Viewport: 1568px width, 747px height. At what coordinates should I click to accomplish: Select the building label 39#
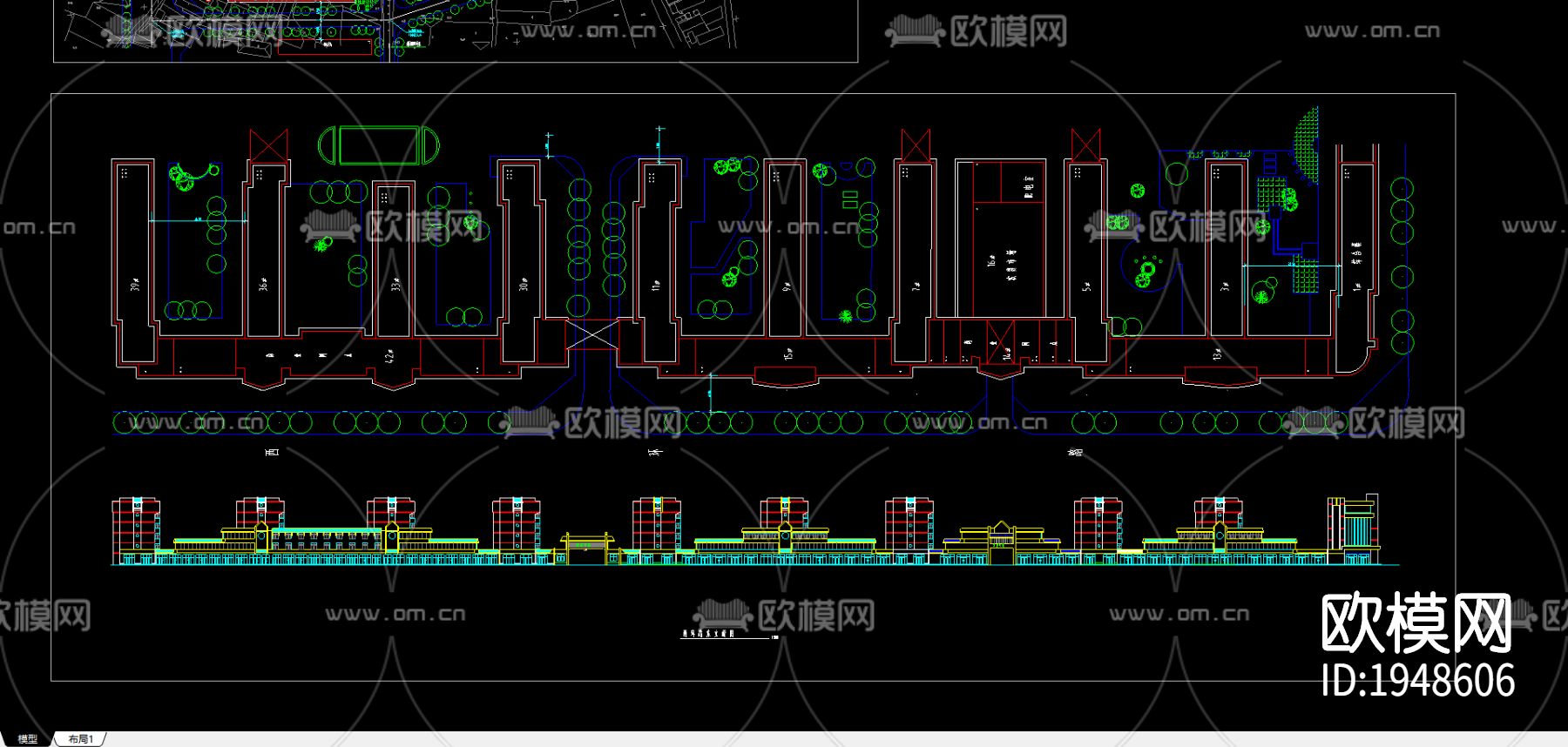136,284
